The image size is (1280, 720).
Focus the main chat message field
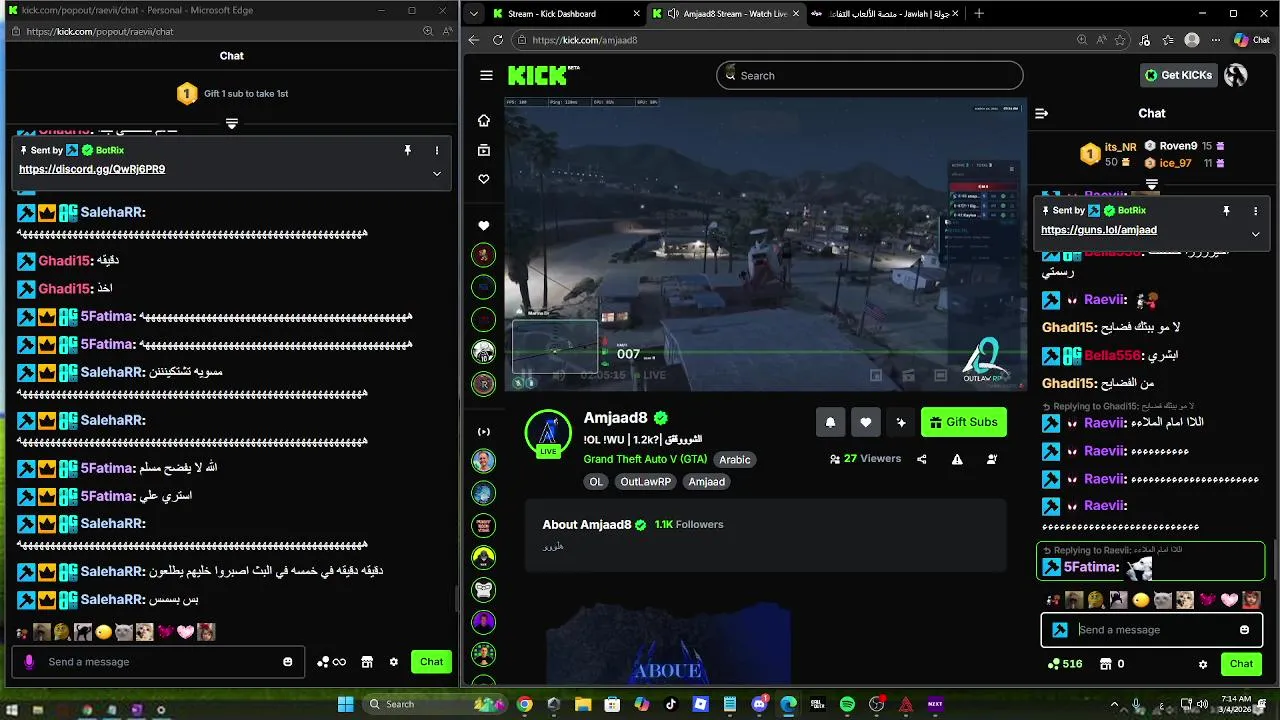[1152, 630]
